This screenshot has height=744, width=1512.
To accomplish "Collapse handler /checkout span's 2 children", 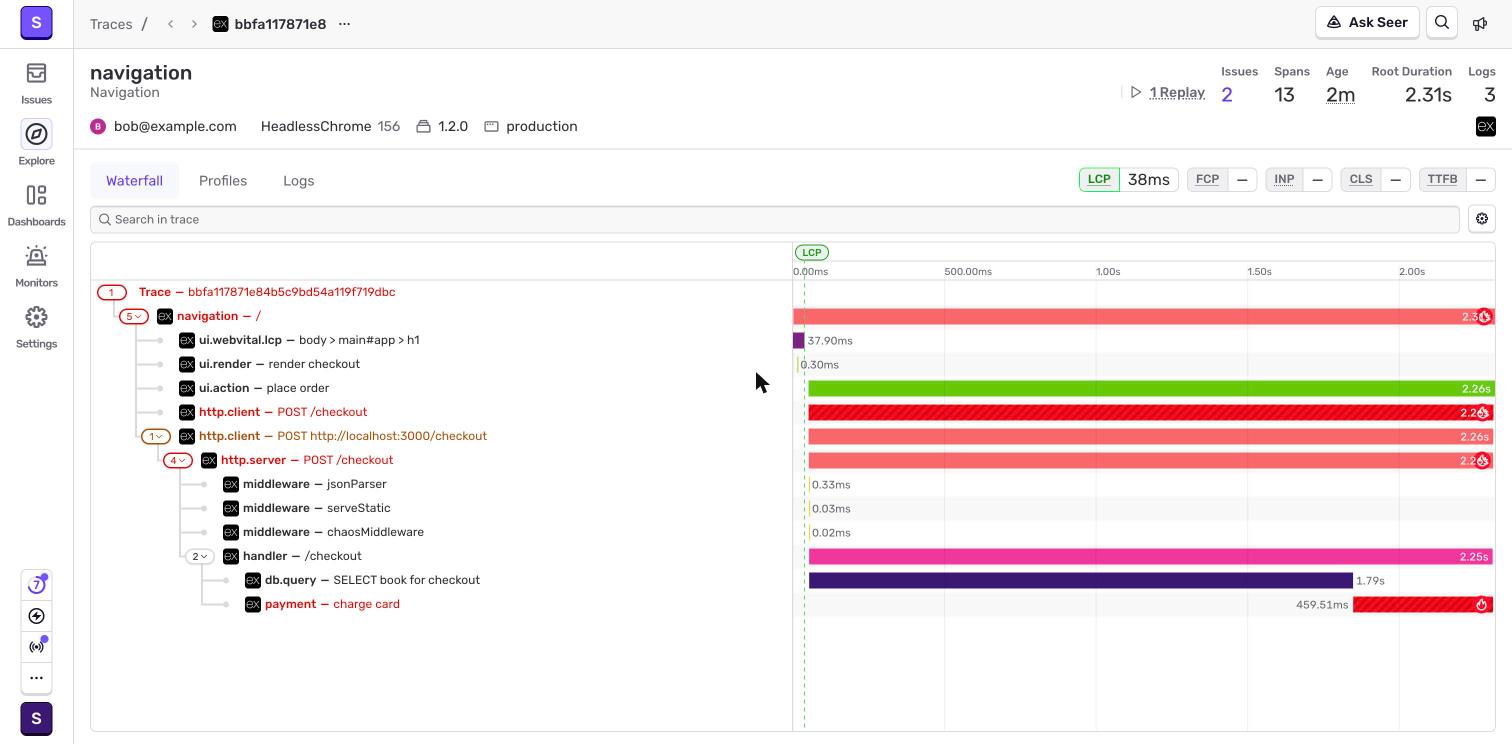I will [x=199, y=556].
